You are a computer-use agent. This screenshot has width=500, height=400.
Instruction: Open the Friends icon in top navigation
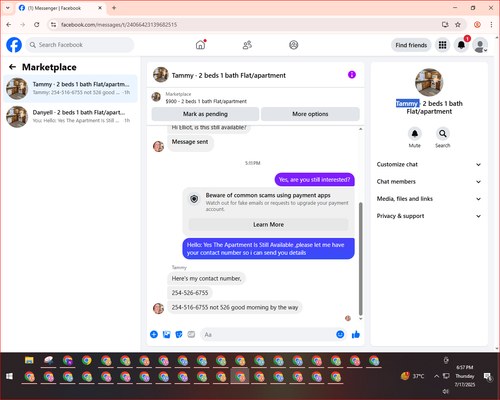click(x=247, y=45)
